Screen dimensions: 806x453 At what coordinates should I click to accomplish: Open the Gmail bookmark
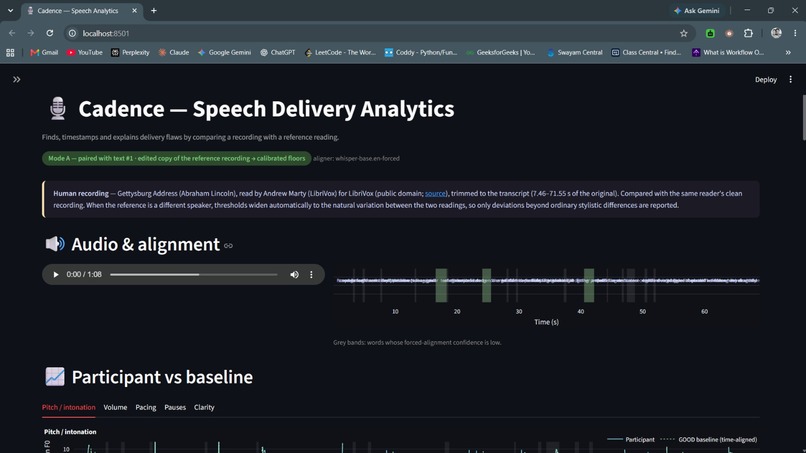[x=44, y=52]
